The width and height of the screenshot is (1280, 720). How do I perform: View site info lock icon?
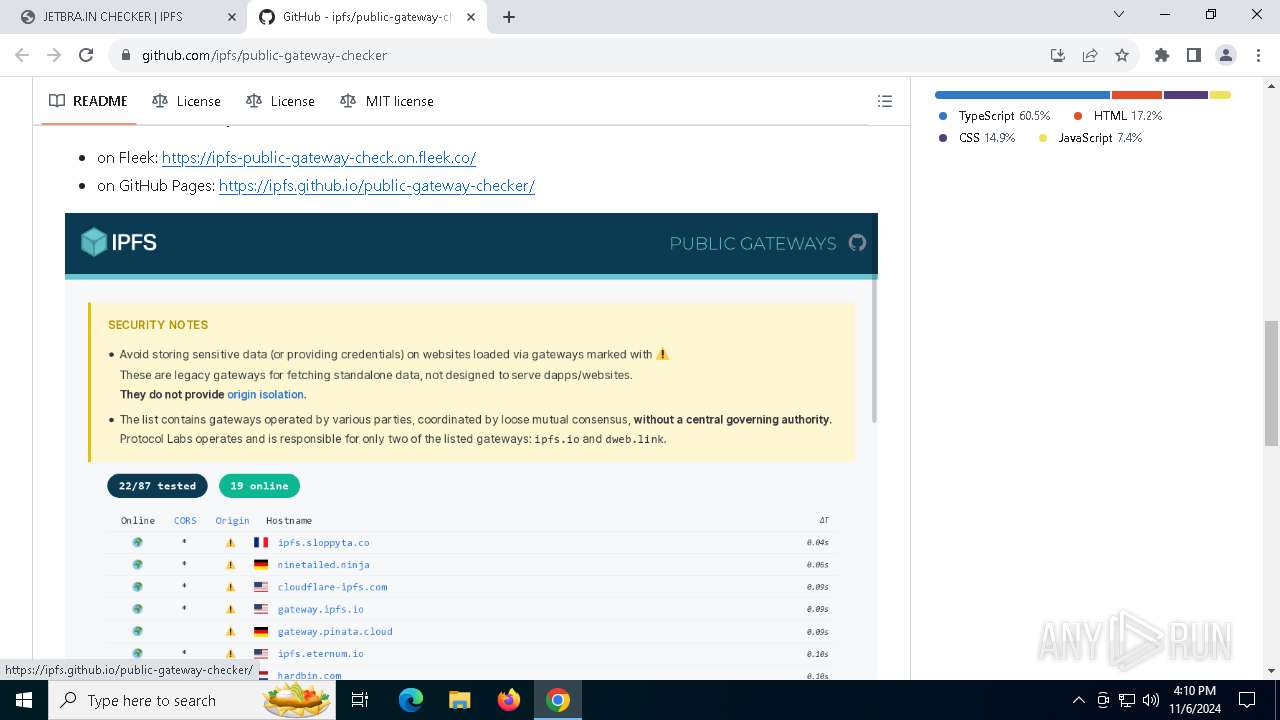pyautogui.click(x=126, y=55)
